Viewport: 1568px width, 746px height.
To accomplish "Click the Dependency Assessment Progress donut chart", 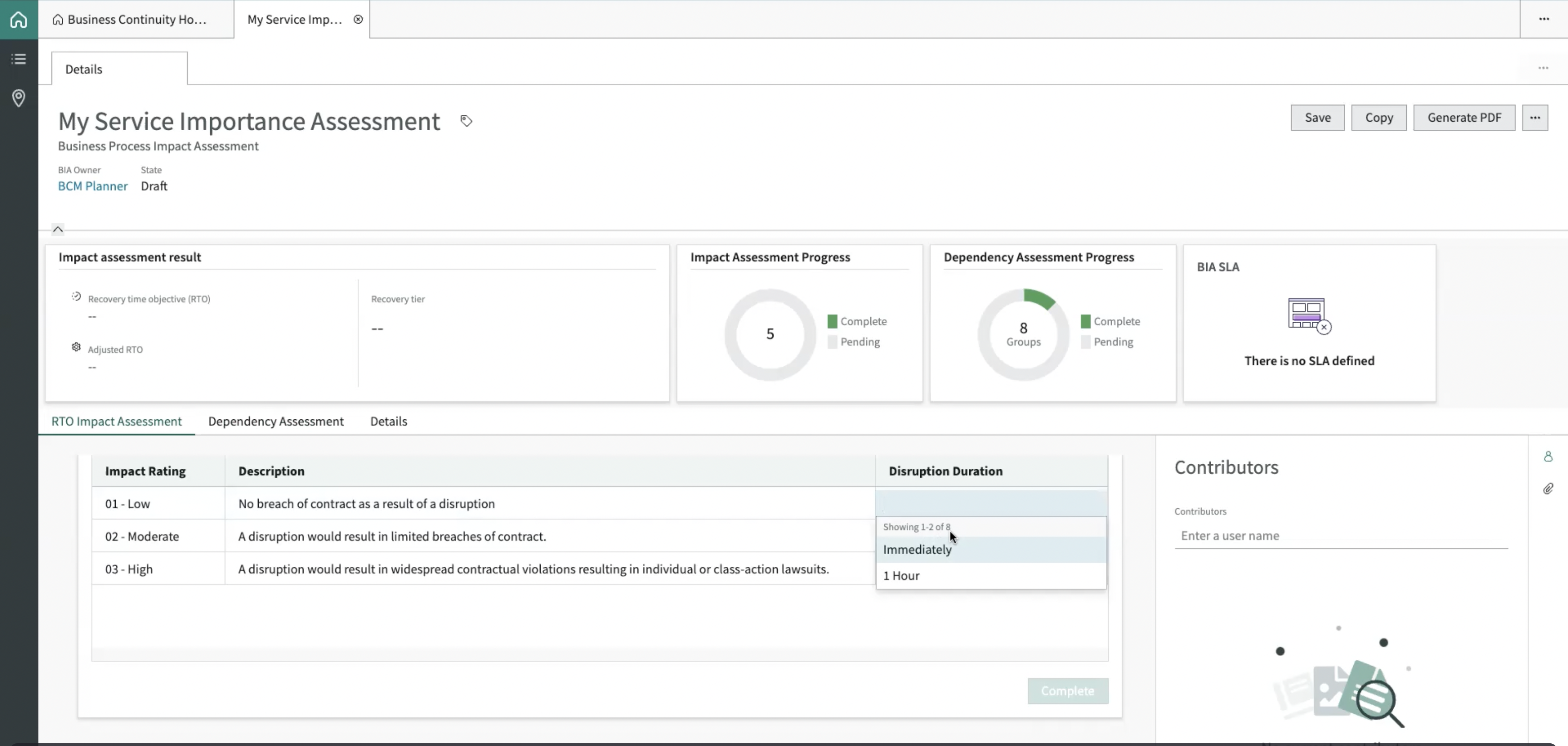I will click(1023, 335).
